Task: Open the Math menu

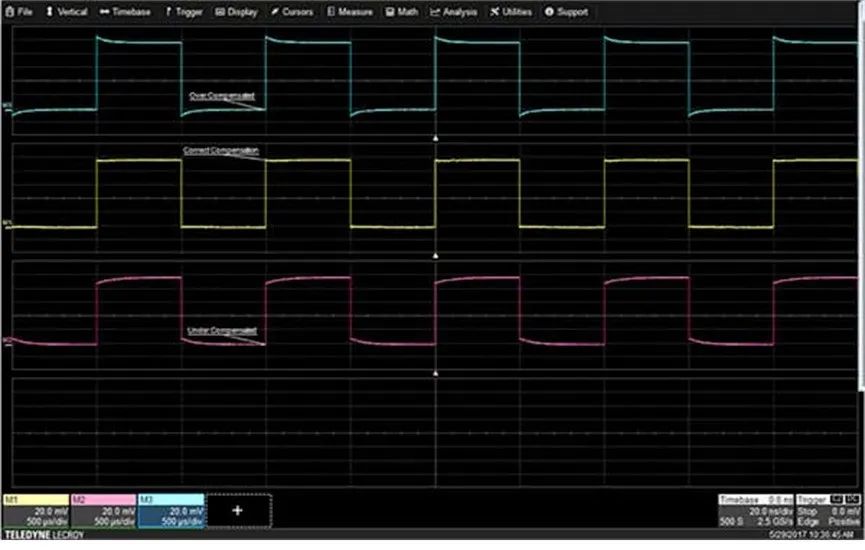Action: click(x=402, y=12)
